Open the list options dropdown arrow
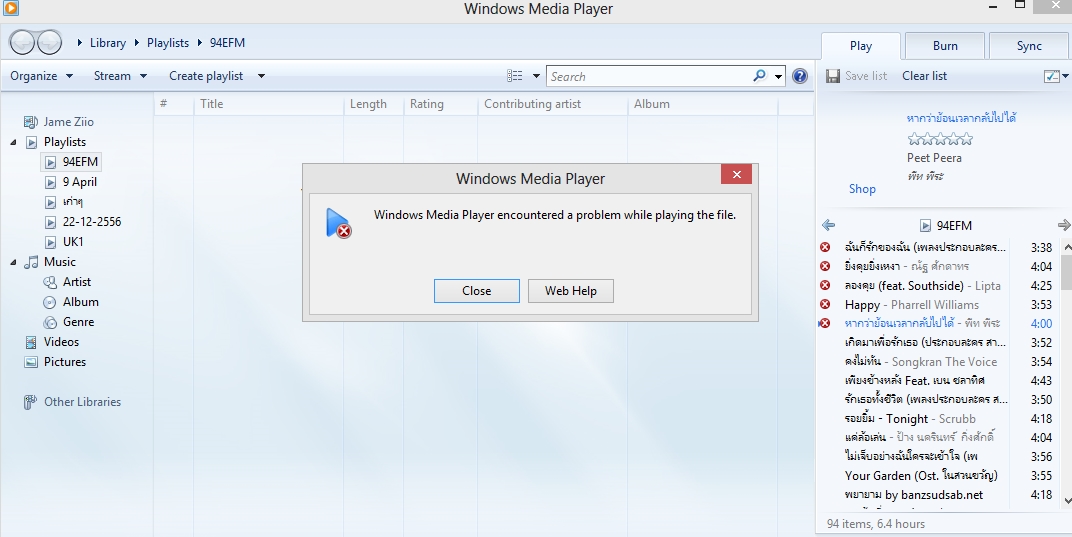 click(1065, 77)
